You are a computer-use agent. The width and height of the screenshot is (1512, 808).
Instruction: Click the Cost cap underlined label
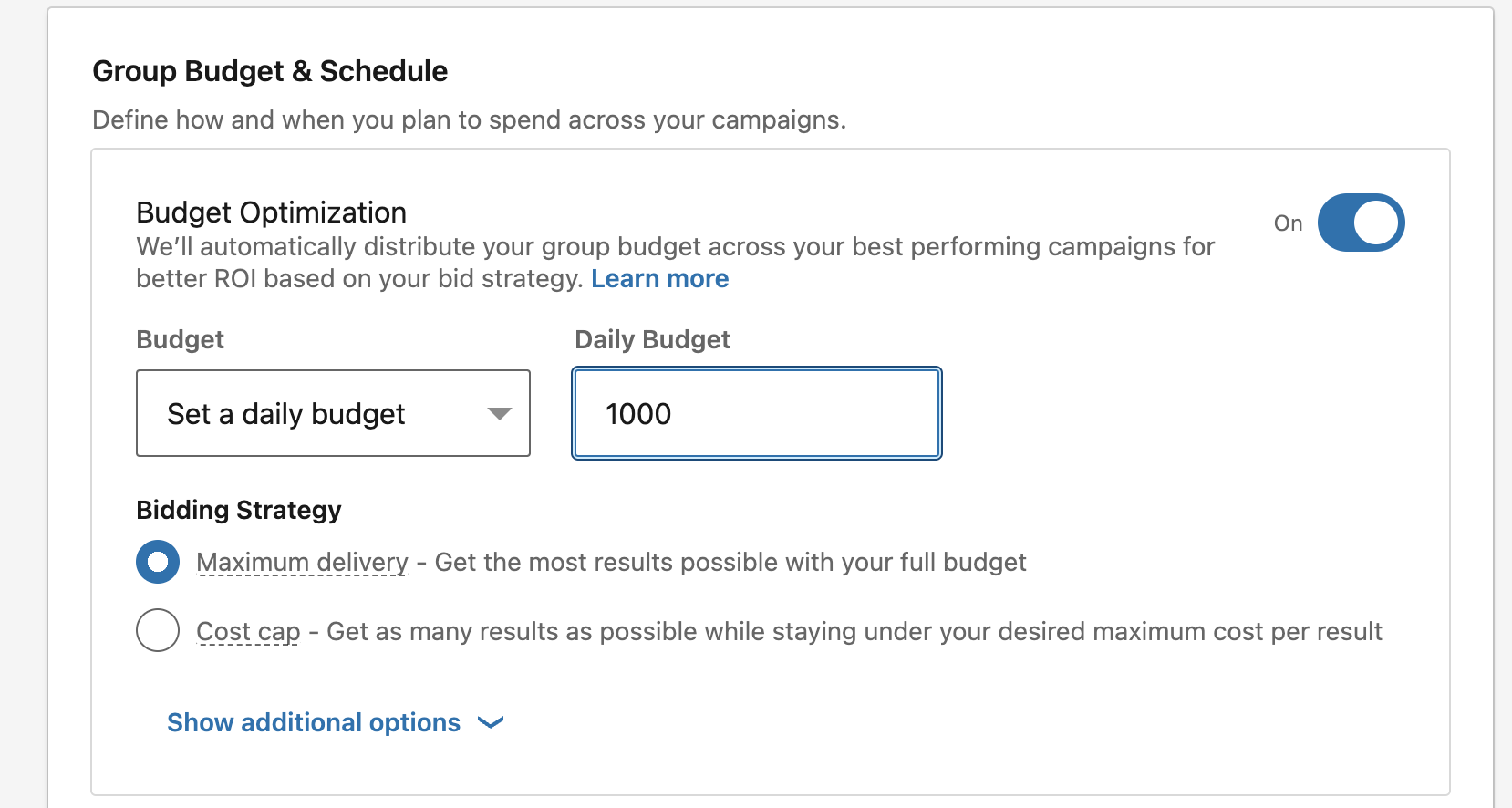coord(248,631)
